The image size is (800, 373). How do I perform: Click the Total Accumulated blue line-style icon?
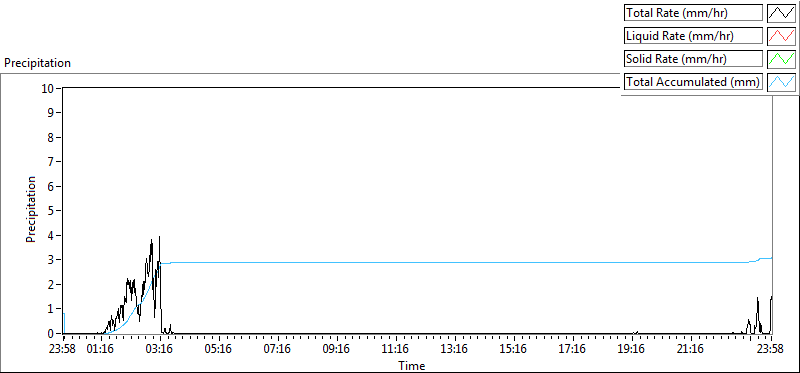782,82
